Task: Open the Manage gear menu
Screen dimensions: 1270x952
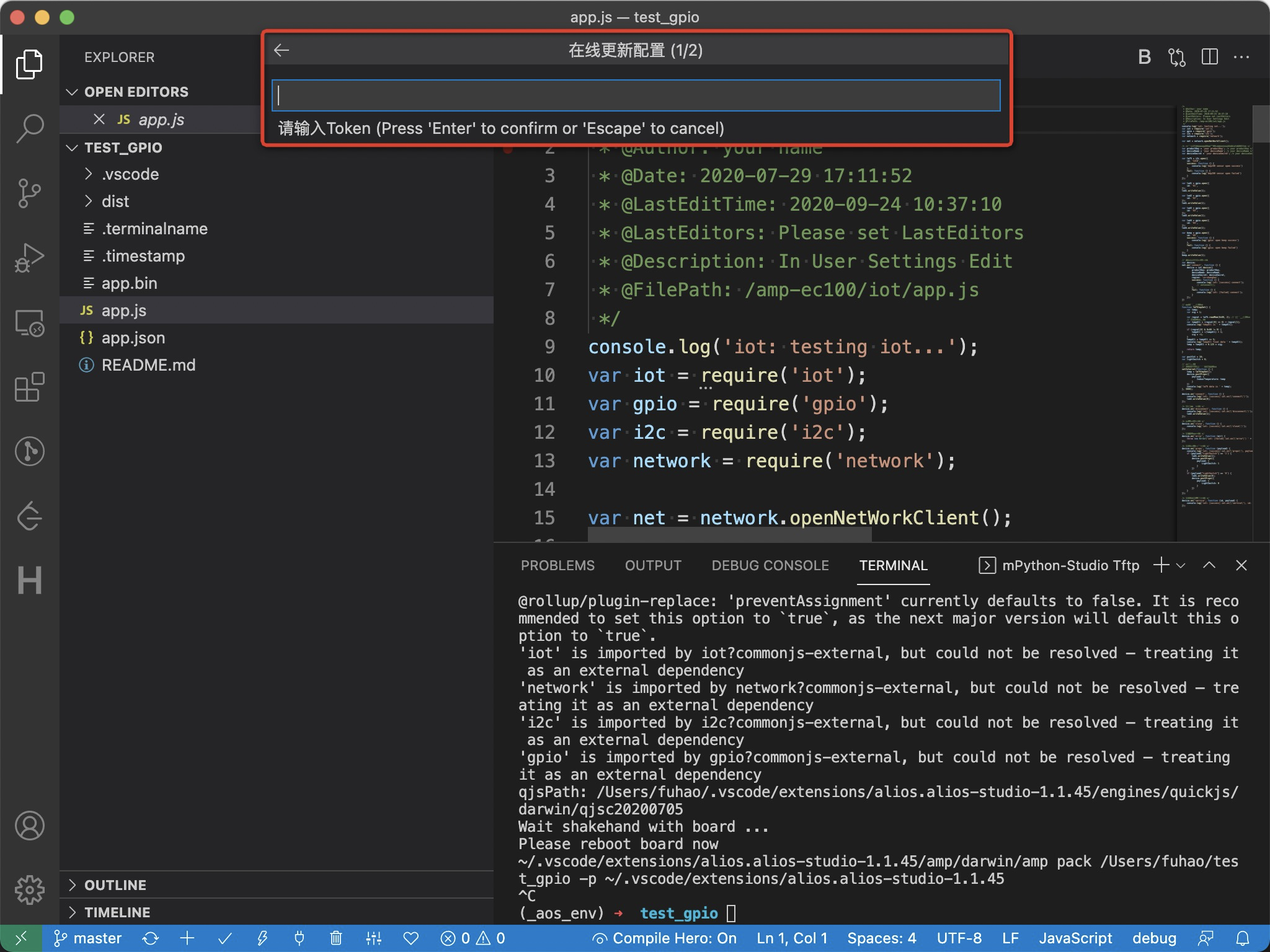Action: click(x=29, y=890)
